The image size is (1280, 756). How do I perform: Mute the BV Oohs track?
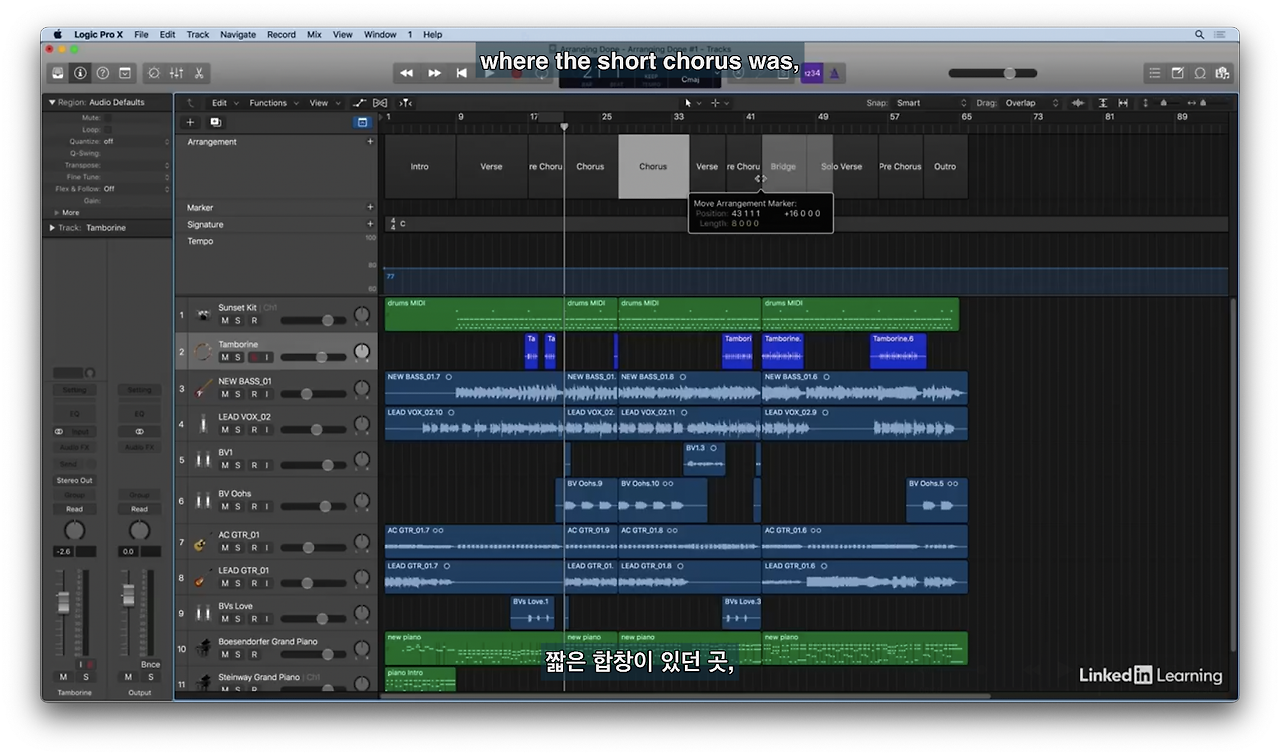225,506
